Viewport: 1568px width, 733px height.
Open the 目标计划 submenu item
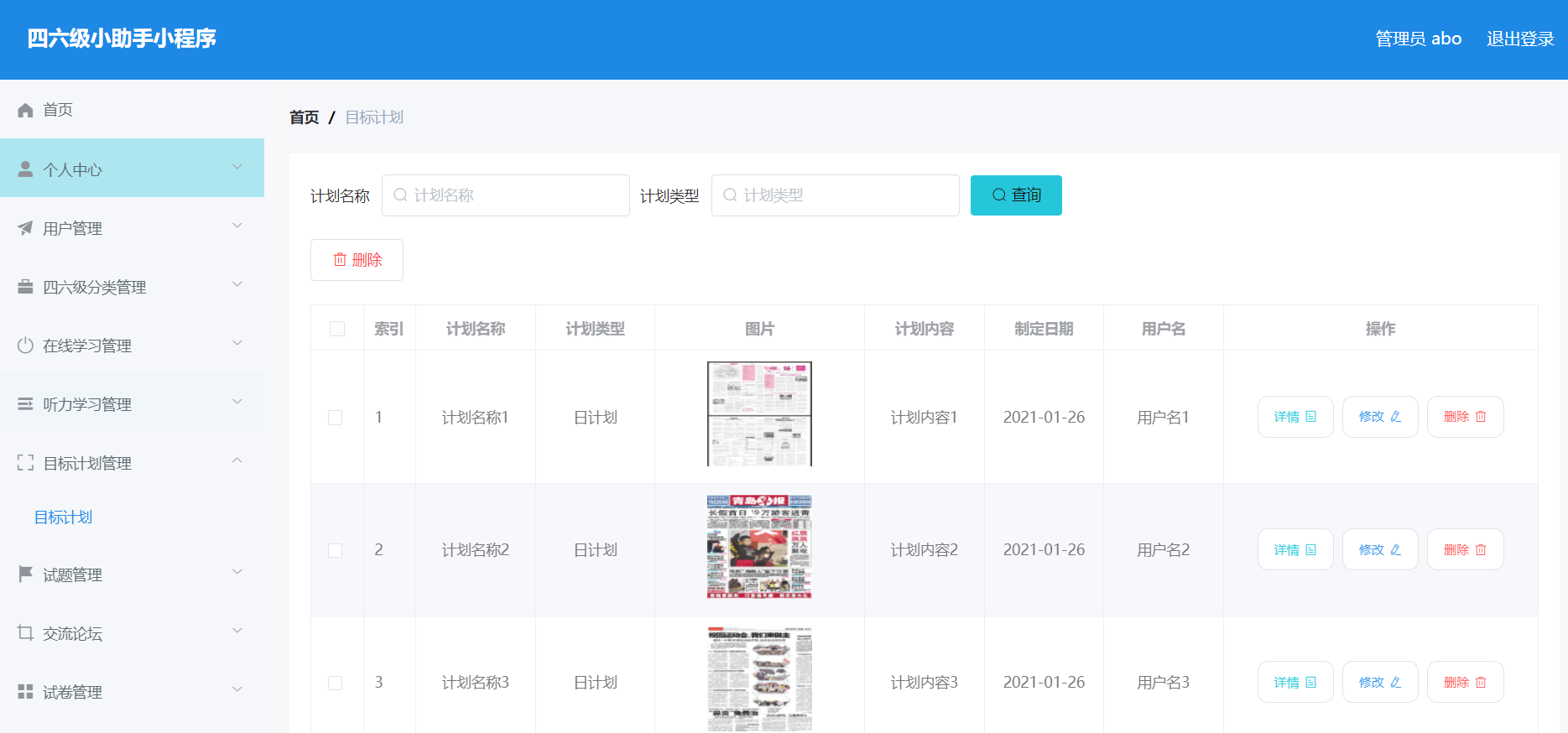click(x=64, y=517)
